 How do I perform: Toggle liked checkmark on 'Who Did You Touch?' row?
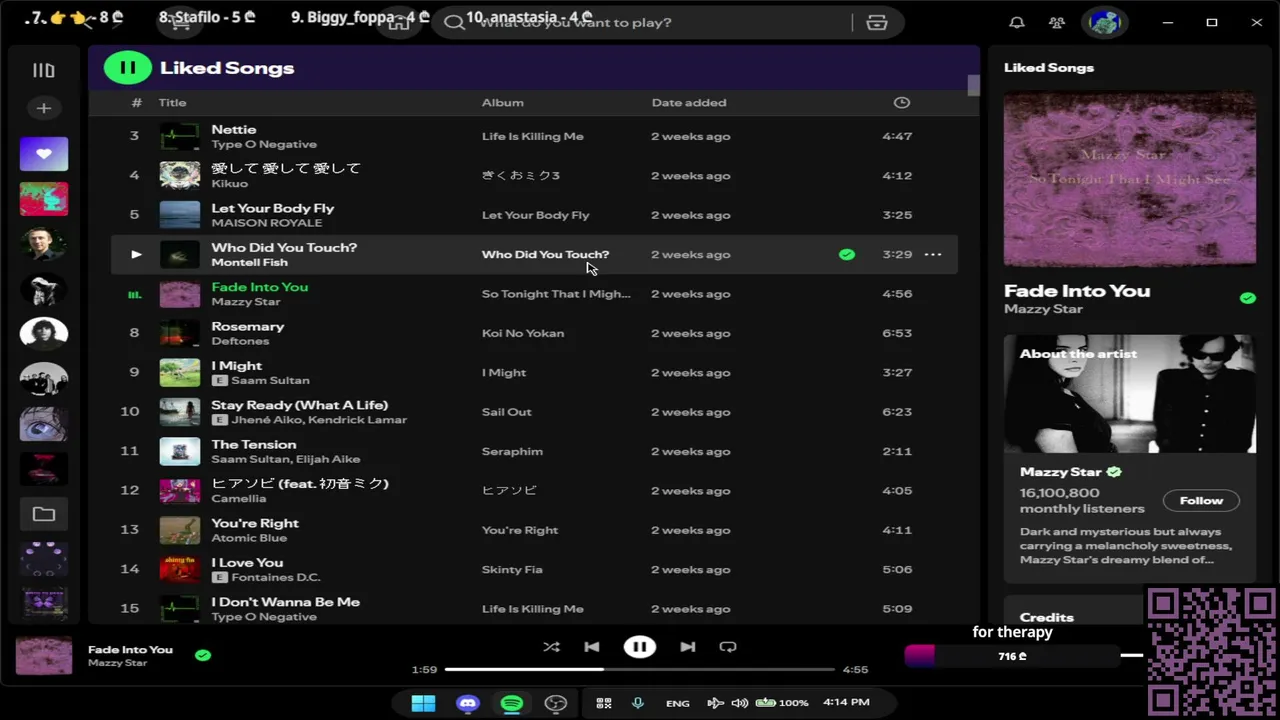847,254
